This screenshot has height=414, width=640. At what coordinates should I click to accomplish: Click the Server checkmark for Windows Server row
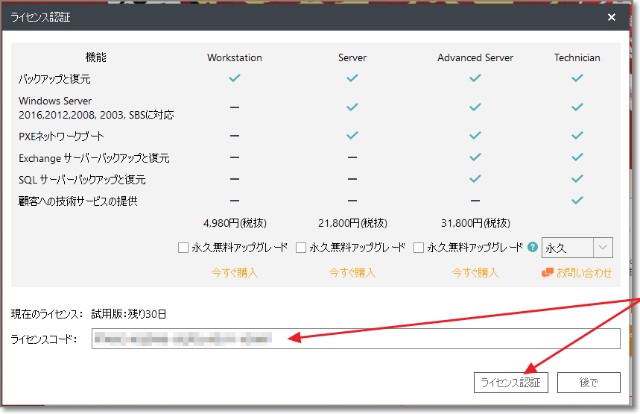[x=351, y=106]
